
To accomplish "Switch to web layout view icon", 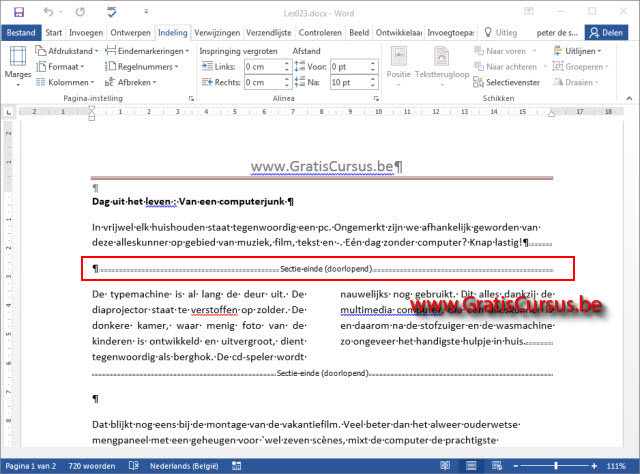I will (497, 465).
